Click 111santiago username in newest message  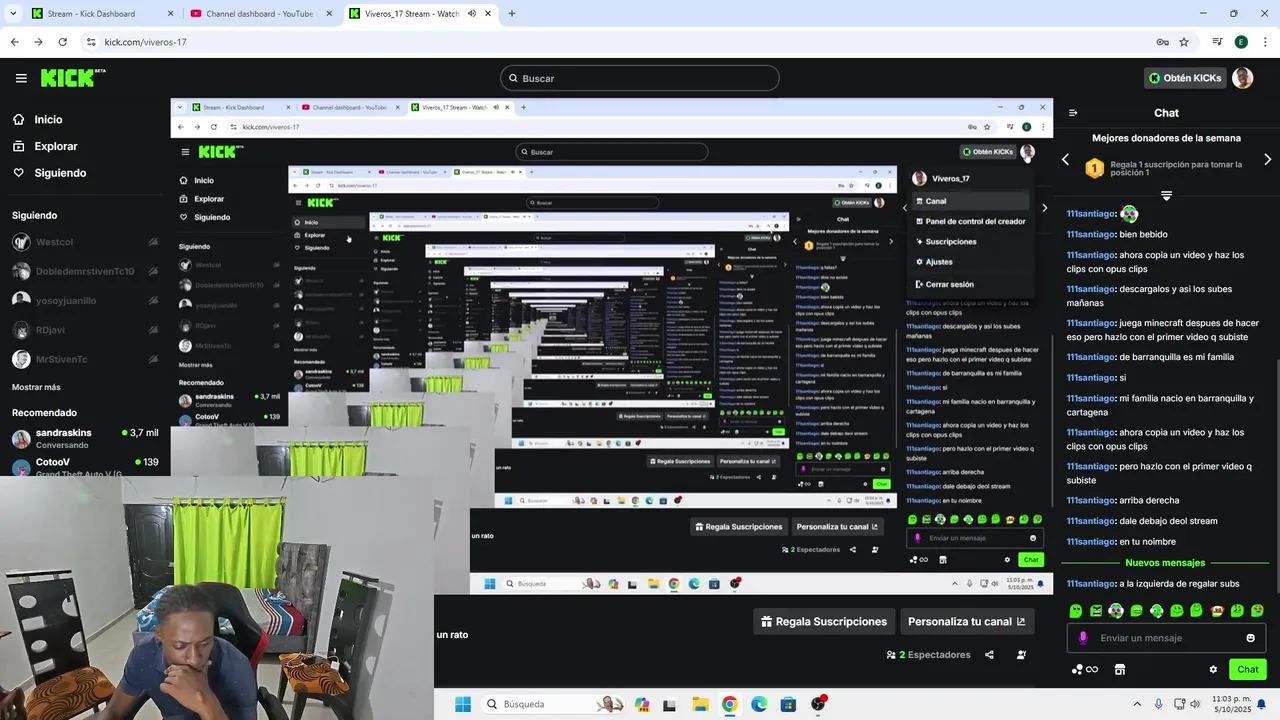click(1090, 584)
